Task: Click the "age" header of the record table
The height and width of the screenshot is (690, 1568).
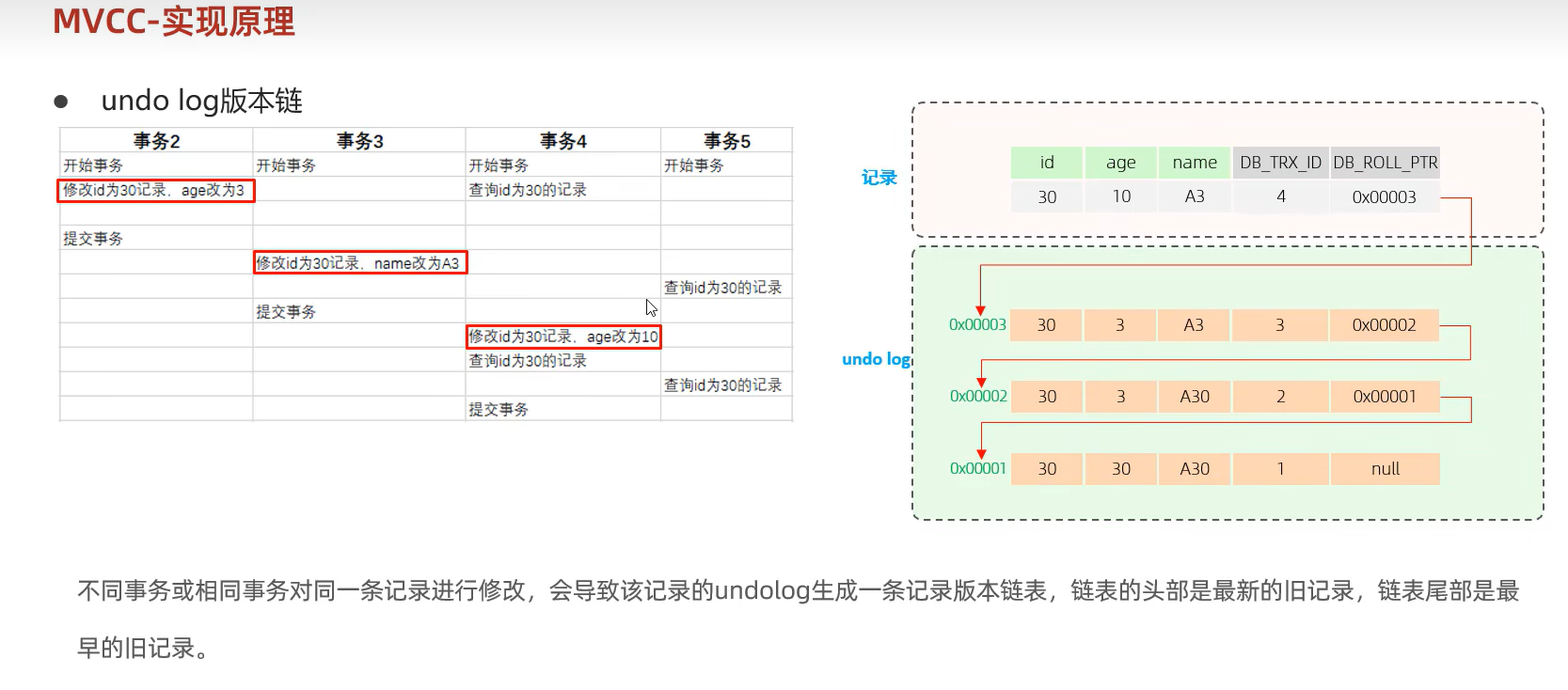Action: click(1120, 163)
